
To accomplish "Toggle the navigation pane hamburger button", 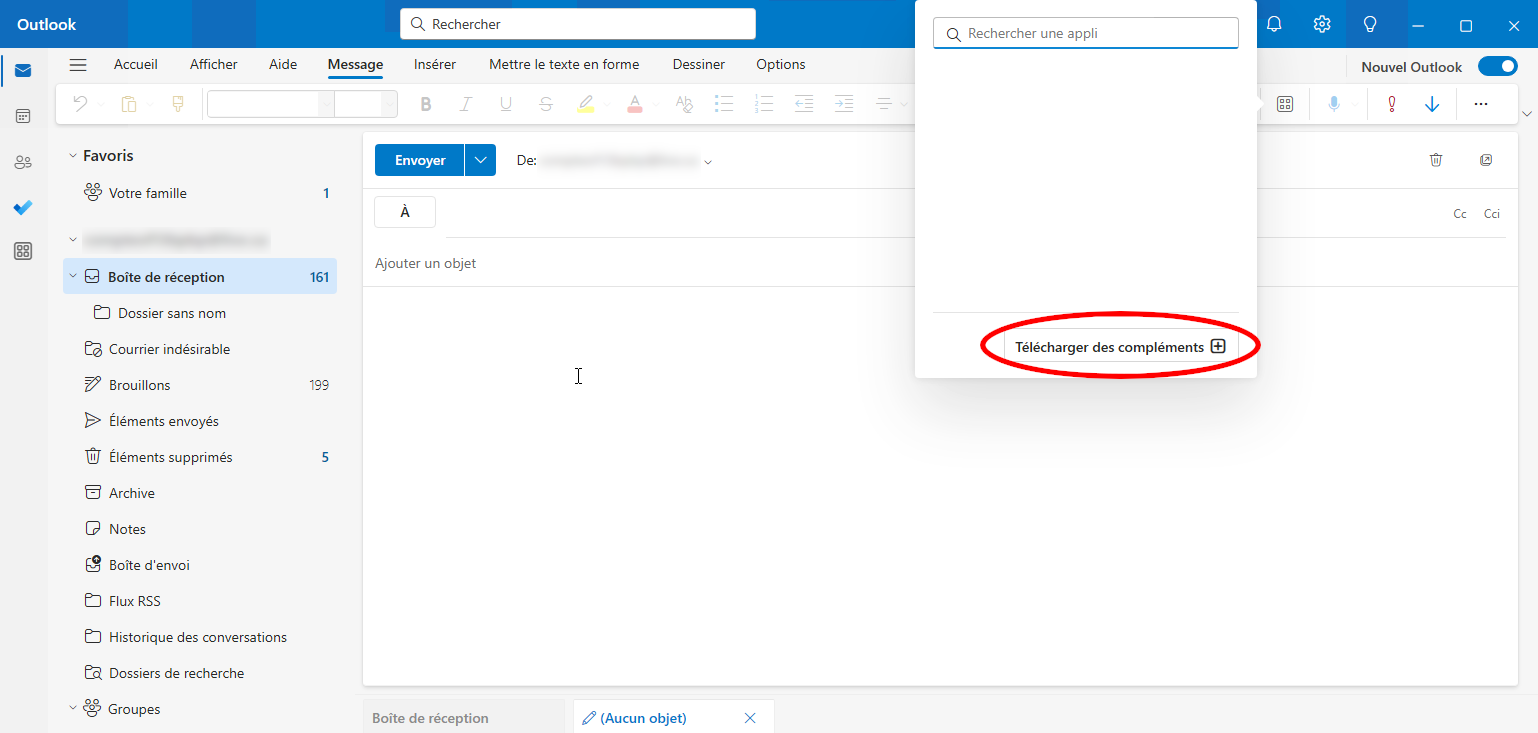I will coord(78,65).
